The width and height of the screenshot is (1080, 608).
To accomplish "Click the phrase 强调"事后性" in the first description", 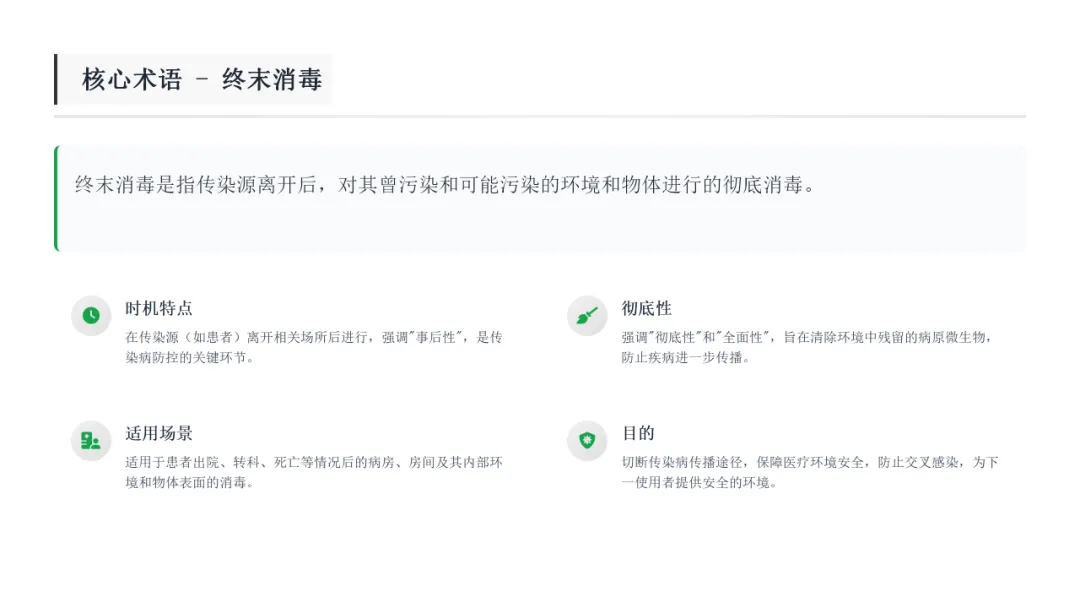I will pyautogui.click(x=419, y=337).
